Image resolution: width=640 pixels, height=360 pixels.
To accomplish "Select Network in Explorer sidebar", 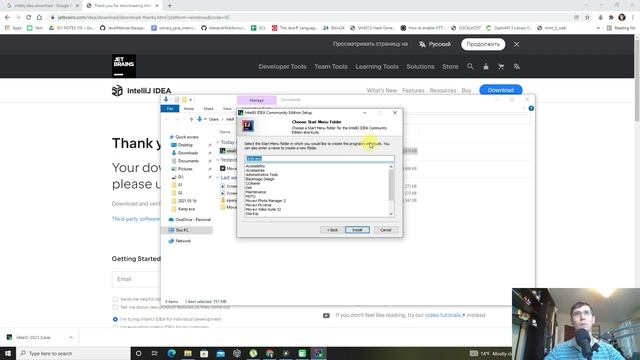I will pyautogui.click(x=182, y=241).
